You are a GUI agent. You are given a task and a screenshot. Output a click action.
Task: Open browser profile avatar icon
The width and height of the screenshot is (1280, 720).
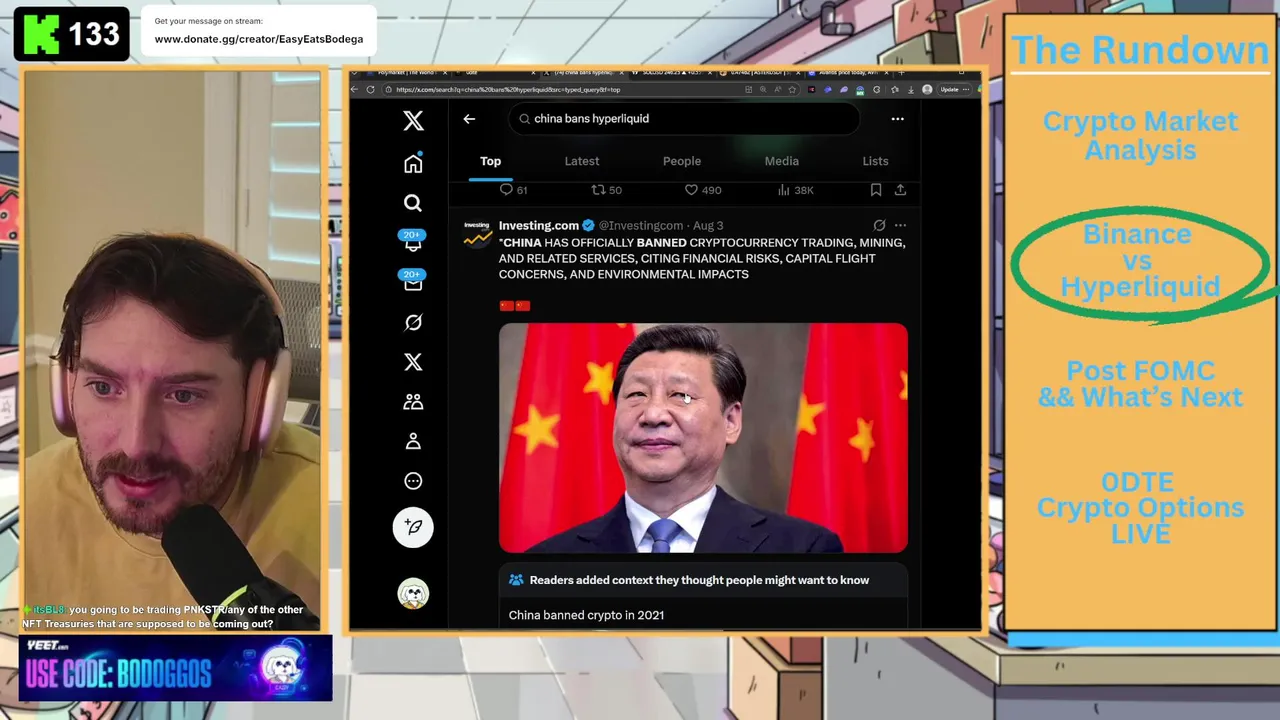pyautogui.click(x=927, y=90)
